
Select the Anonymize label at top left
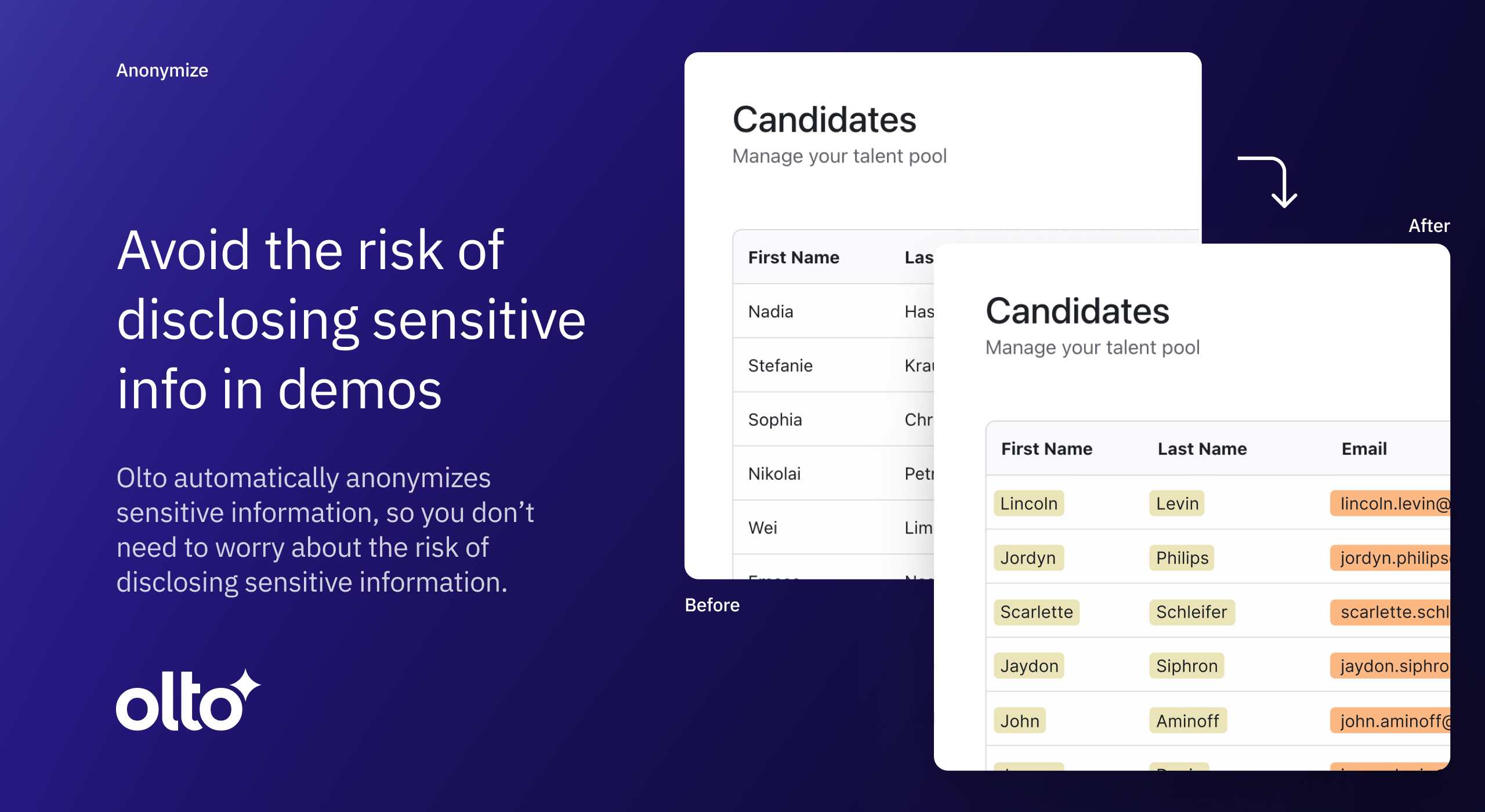162,70
